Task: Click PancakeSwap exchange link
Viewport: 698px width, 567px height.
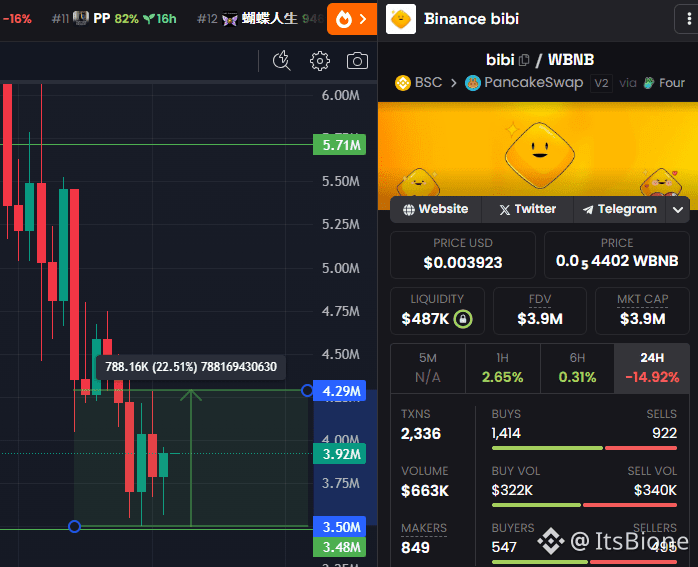Action: click(x=533, y=83)
